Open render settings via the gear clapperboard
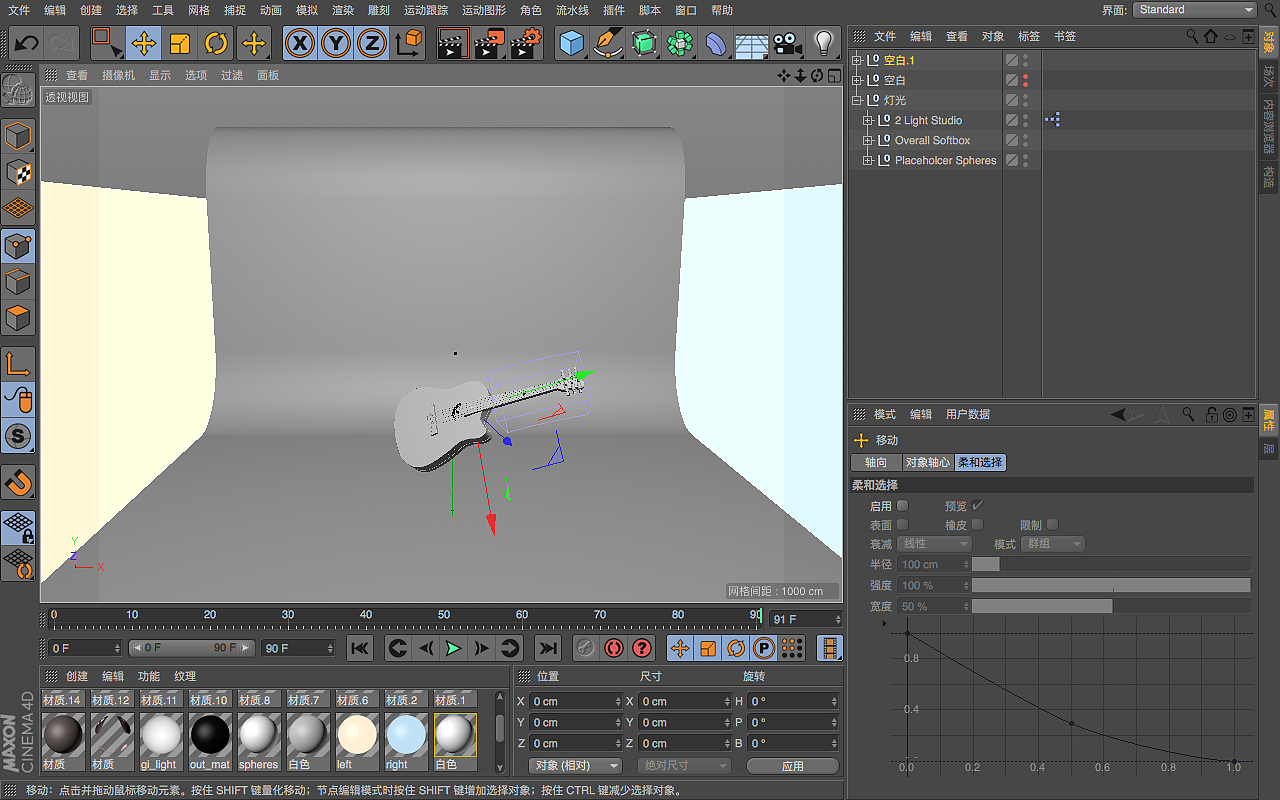The width and height of the screenshot is (1280, 800). [x=526, y=43]
